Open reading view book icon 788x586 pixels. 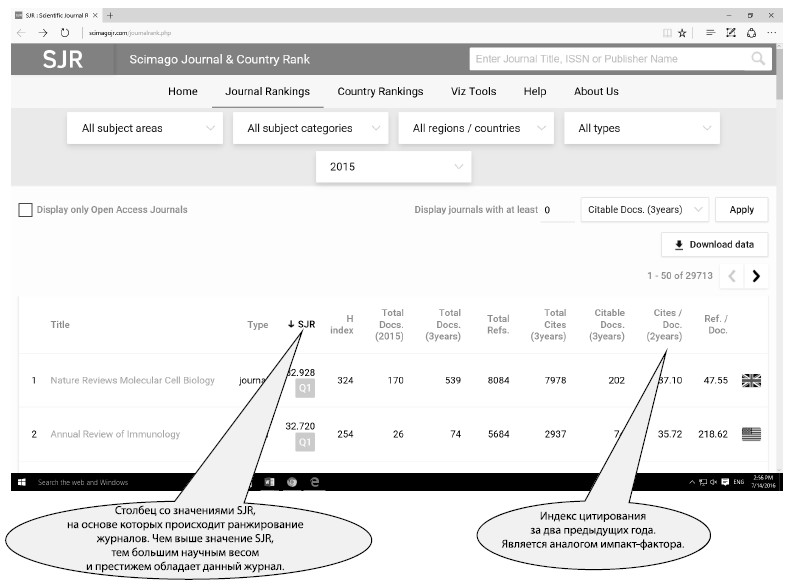coord(667,33)
